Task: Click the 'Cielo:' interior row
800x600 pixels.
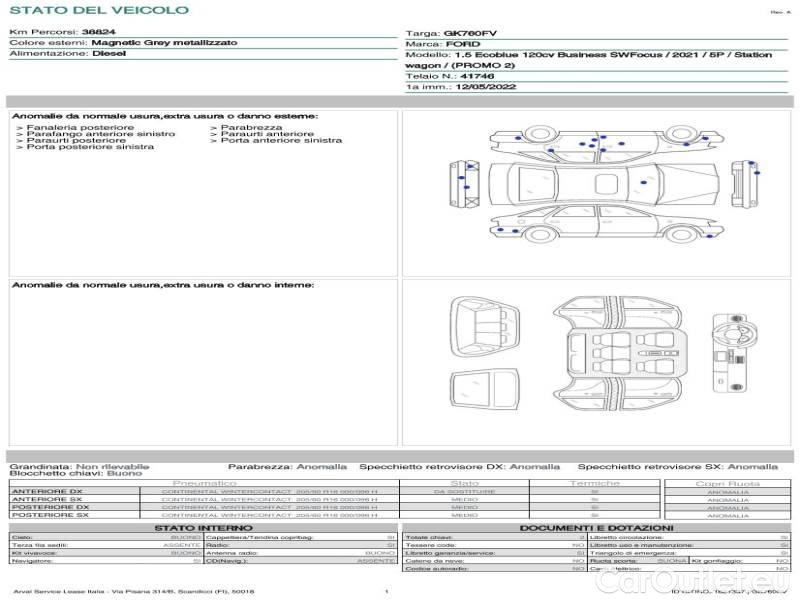Action: click(106, 537)
